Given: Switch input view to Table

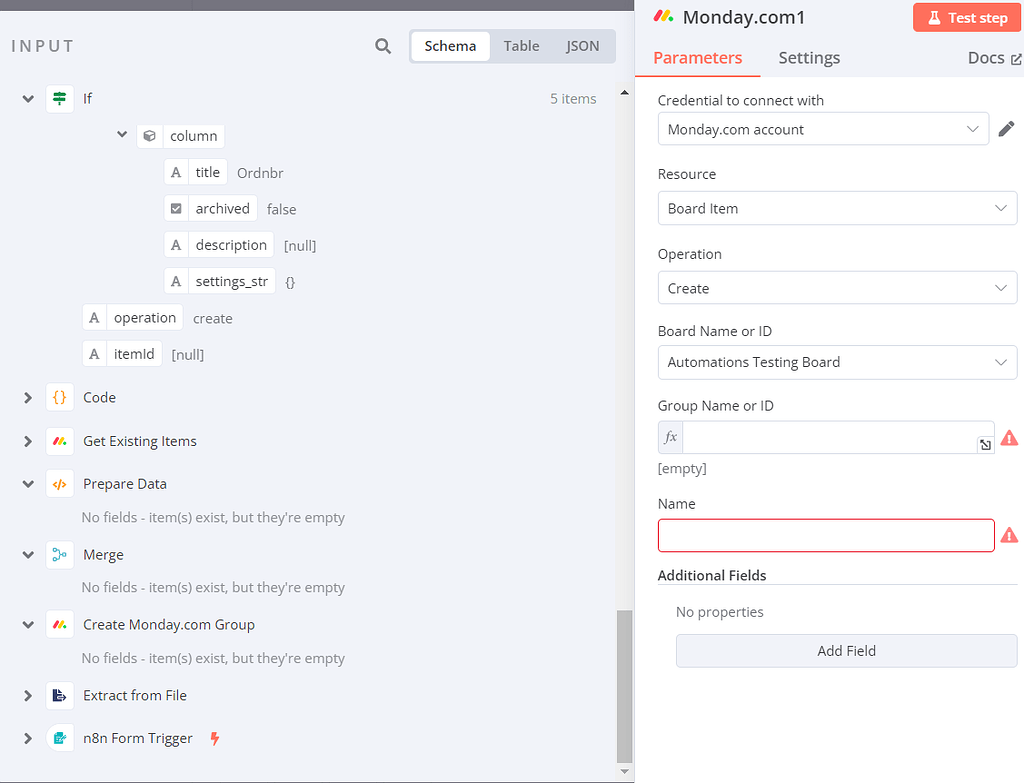Looking at the screenshot, I should (x=521, y=45).
